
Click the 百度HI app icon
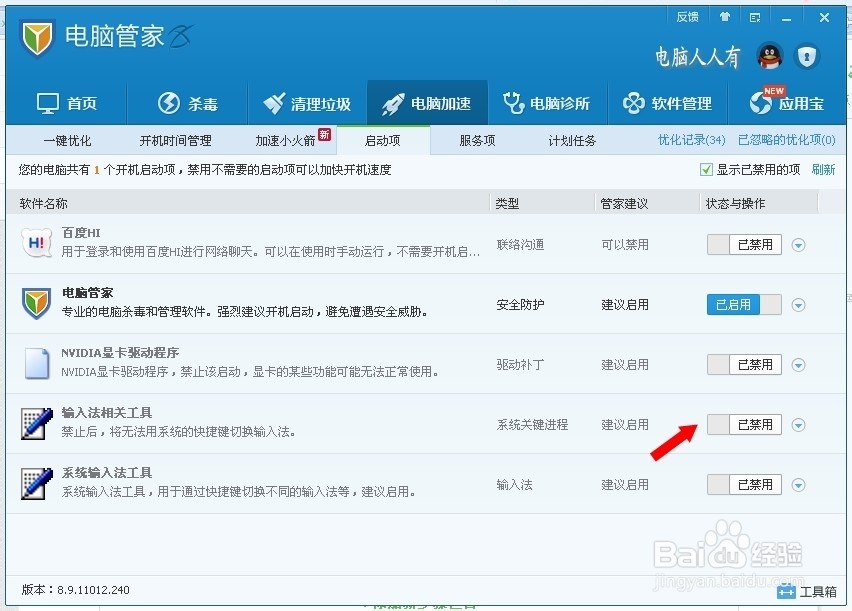point(36,243)
